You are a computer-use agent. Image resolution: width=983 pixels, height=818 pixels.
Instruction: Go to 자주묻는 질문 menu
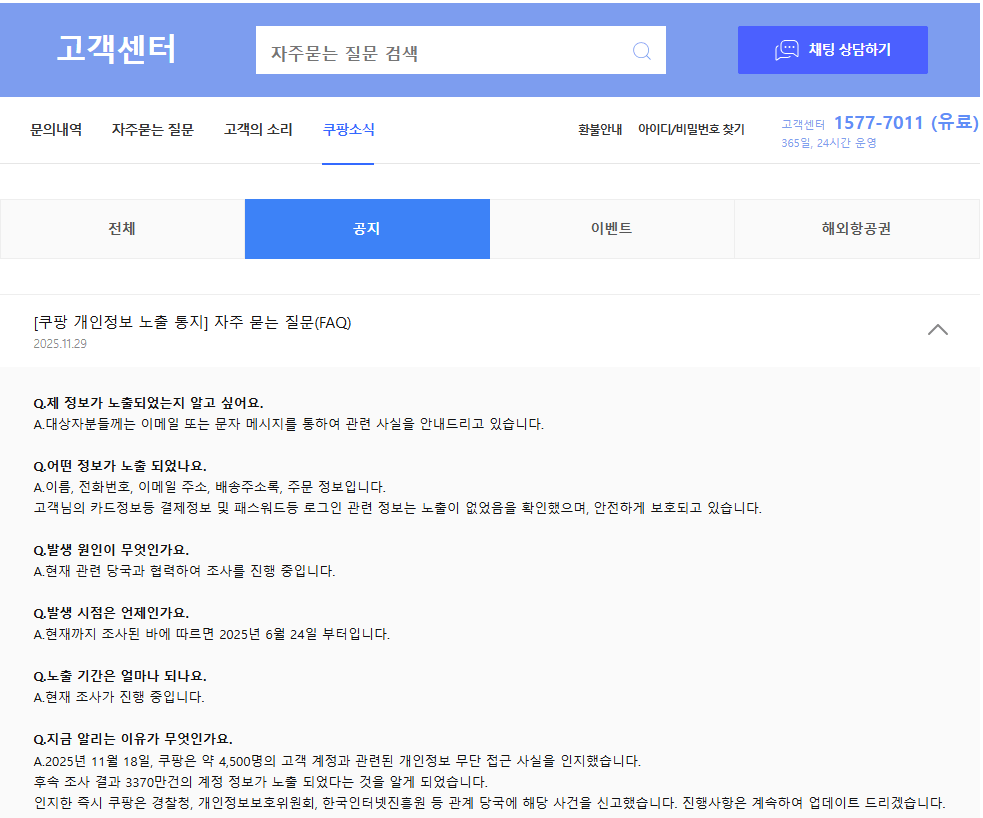point(153,129)
